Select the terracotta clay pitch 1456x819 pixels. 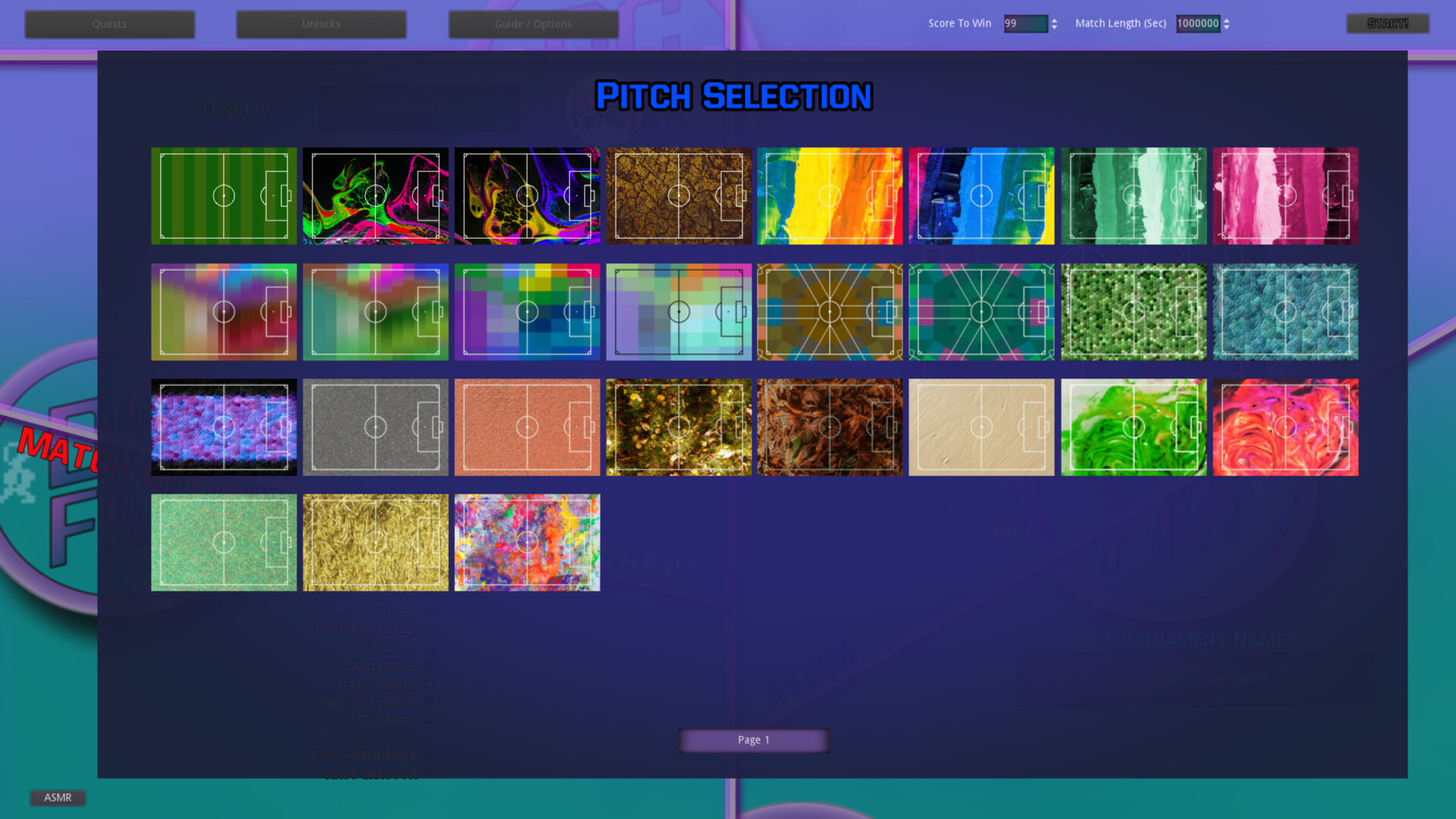[x=527, y=427]
